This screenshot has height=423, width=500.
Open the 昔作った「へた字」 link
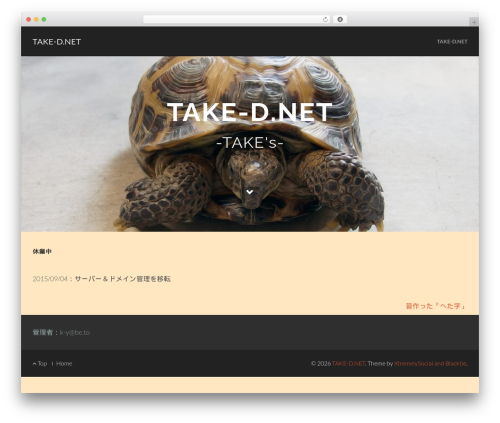coord(436,306)
